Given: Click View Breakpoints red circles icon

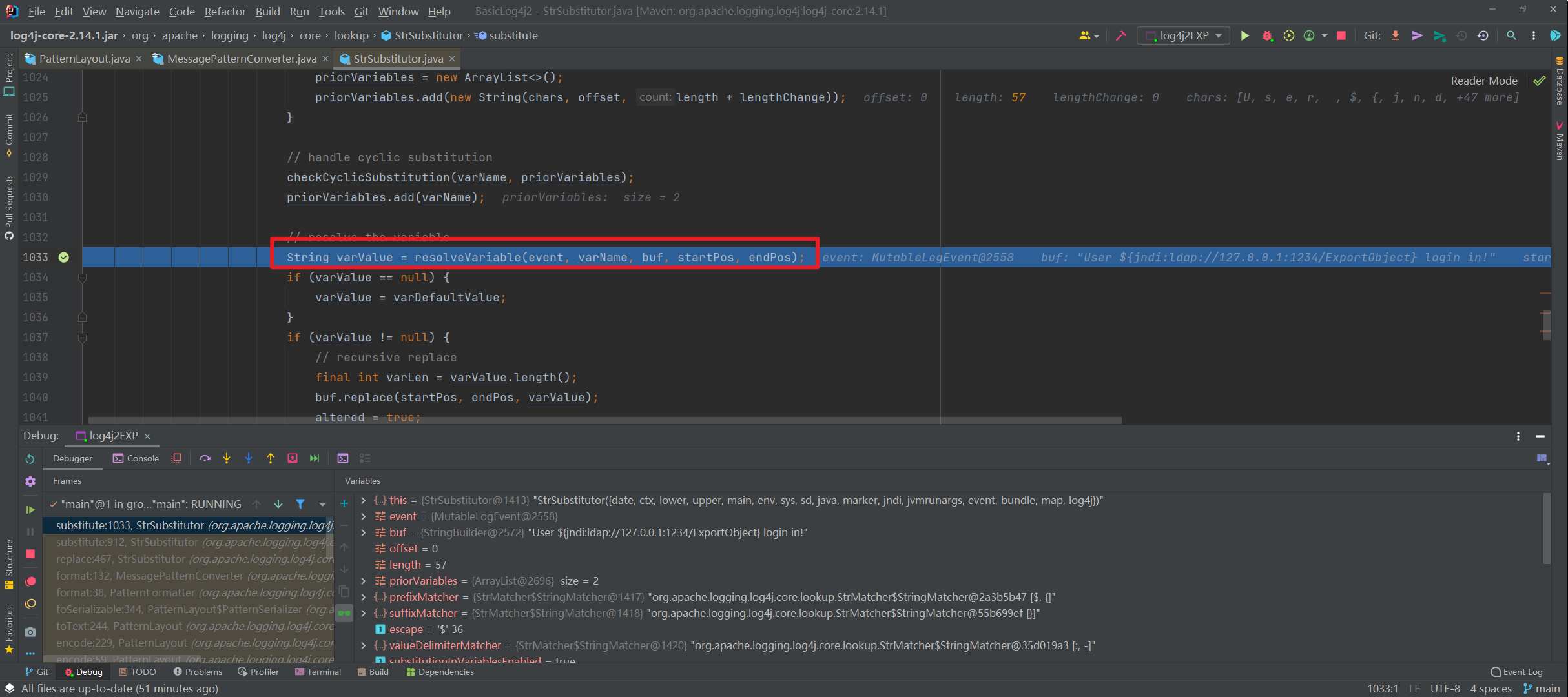Looking at the screenshot, I should [x=30, y=581].
